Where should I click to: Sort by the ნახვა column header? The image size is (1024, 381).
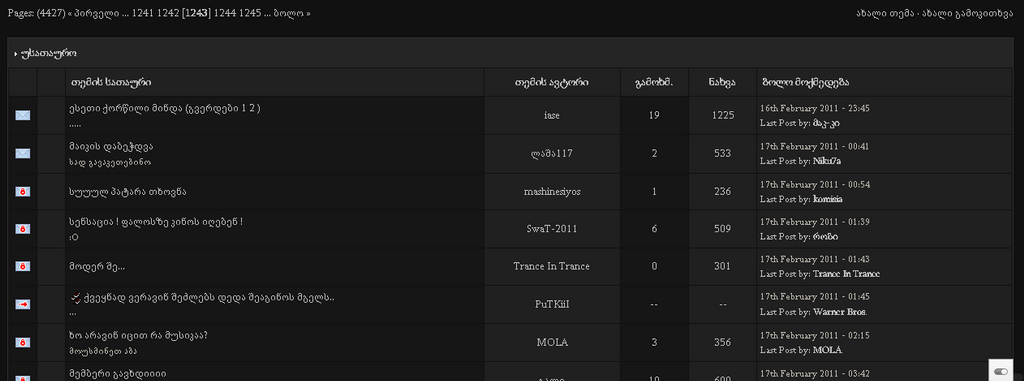722,82
